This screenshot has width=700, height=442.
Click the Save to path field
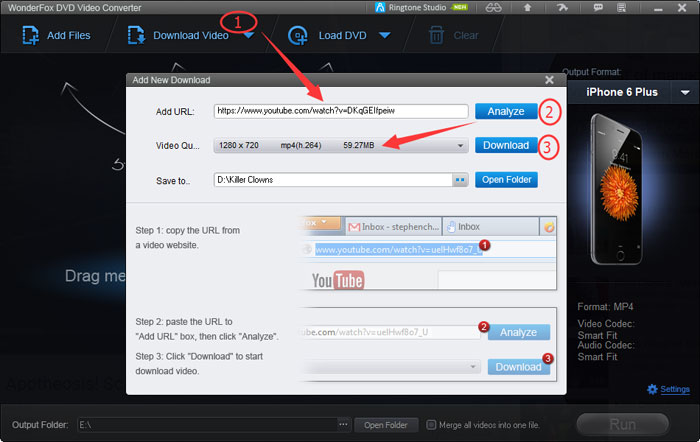[333, 180]
